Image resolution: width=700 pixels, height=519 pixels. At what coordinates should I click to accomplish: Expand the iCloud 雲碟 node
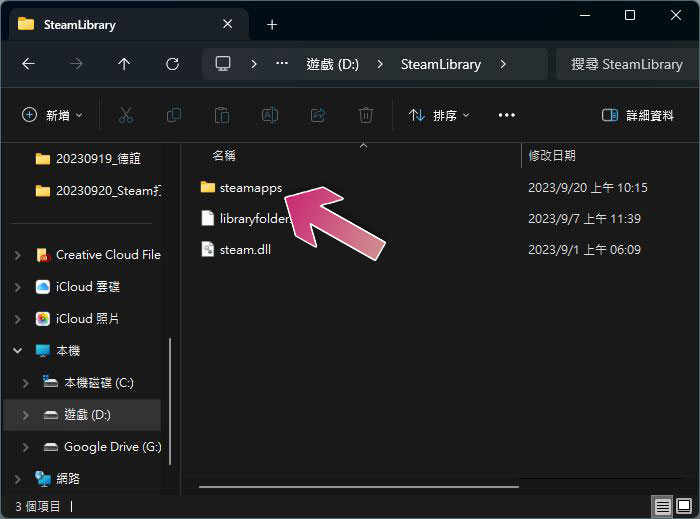tap(17, 286)
